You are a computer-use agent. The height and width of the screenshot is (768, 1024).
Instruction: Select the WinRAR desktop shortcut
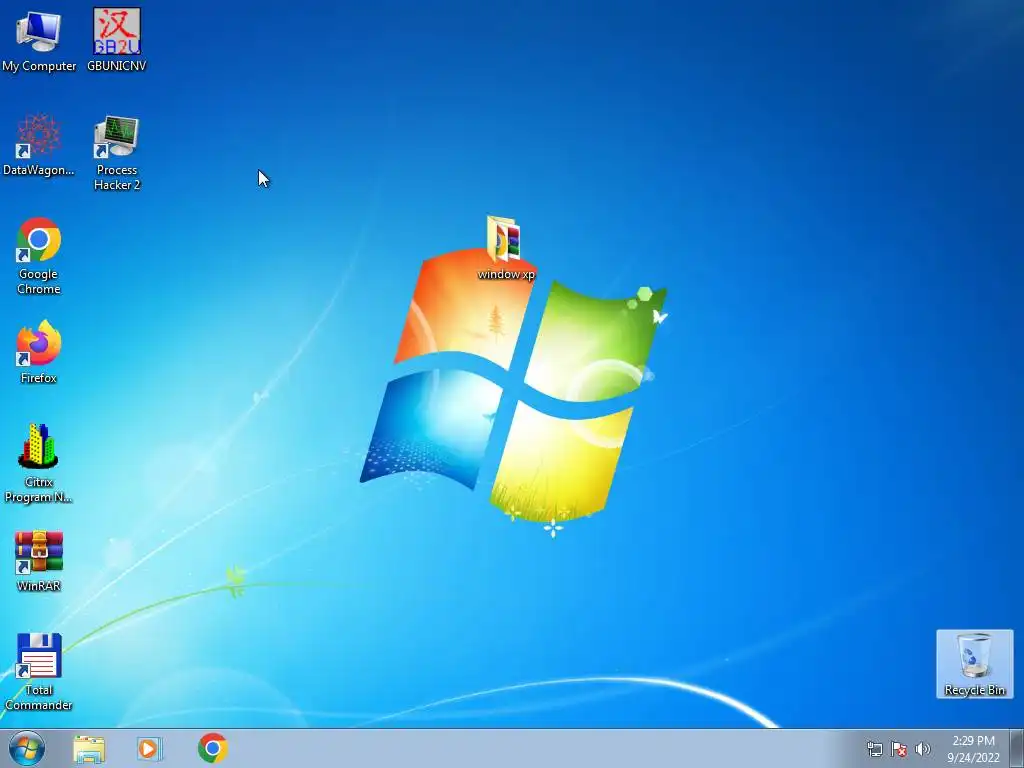click(39, 560)
